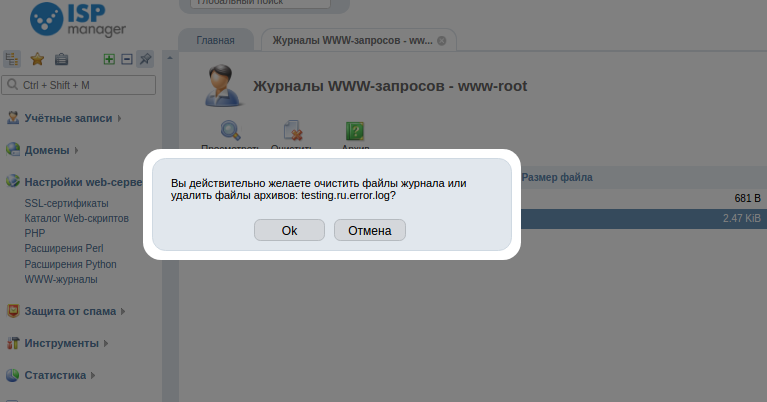Click the Статистика pie chart icon
This screenshot has width=767, height=402.
[x=13, y=375]
